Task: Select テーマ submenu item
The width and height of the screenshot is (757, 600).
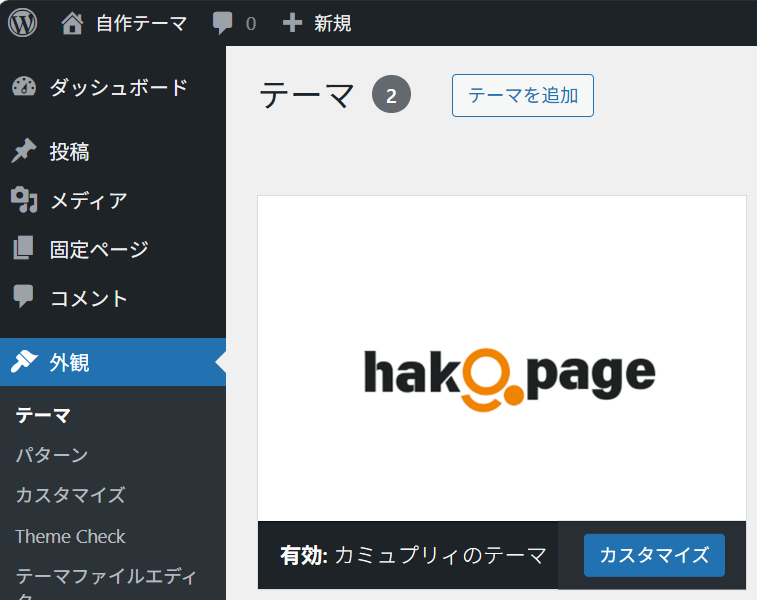Action: [x=43, y=415]
